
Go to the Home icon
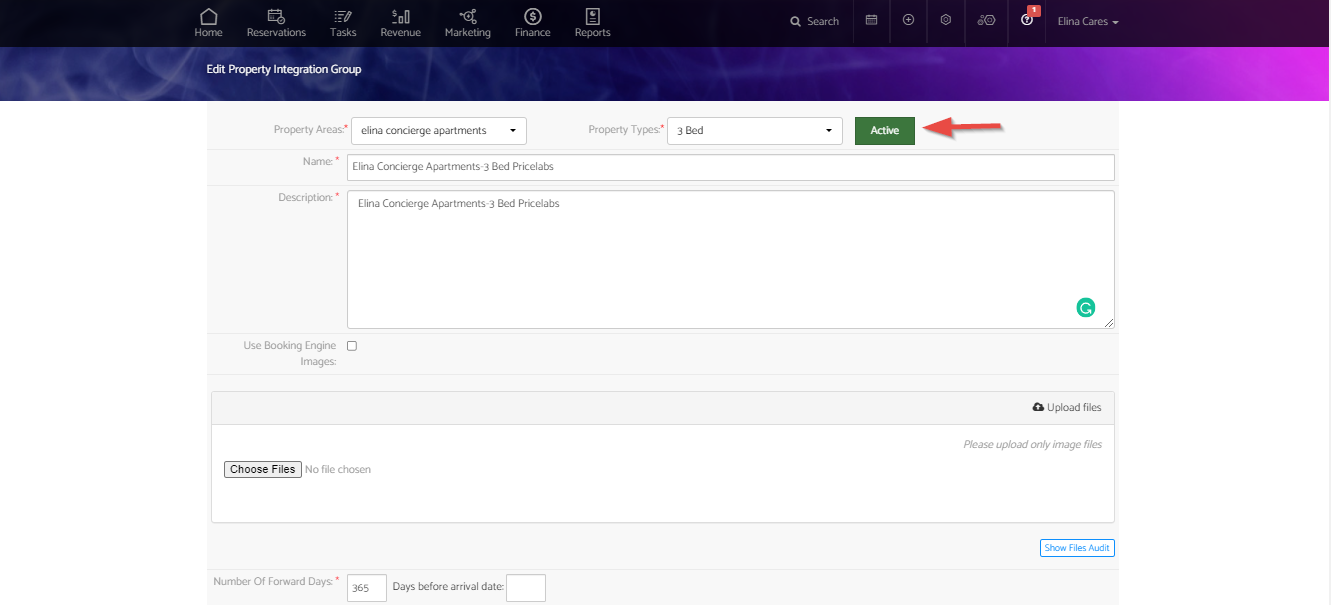pos(208,22)
